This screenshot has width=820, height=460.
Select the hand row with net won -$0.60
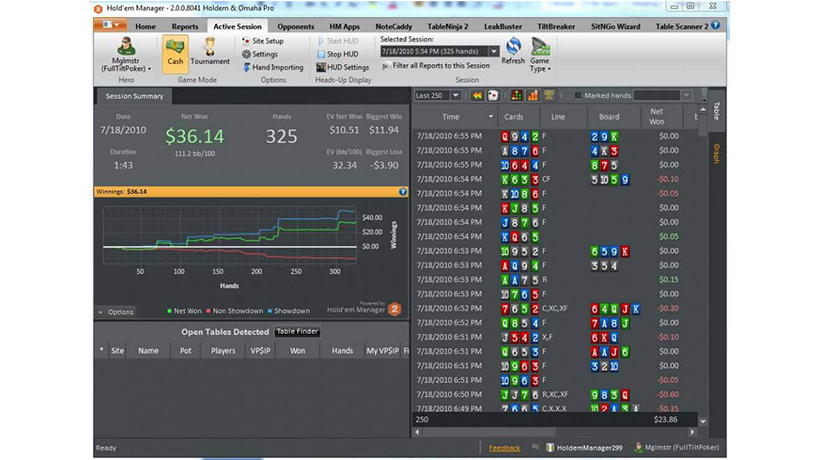tap(555, 395)
